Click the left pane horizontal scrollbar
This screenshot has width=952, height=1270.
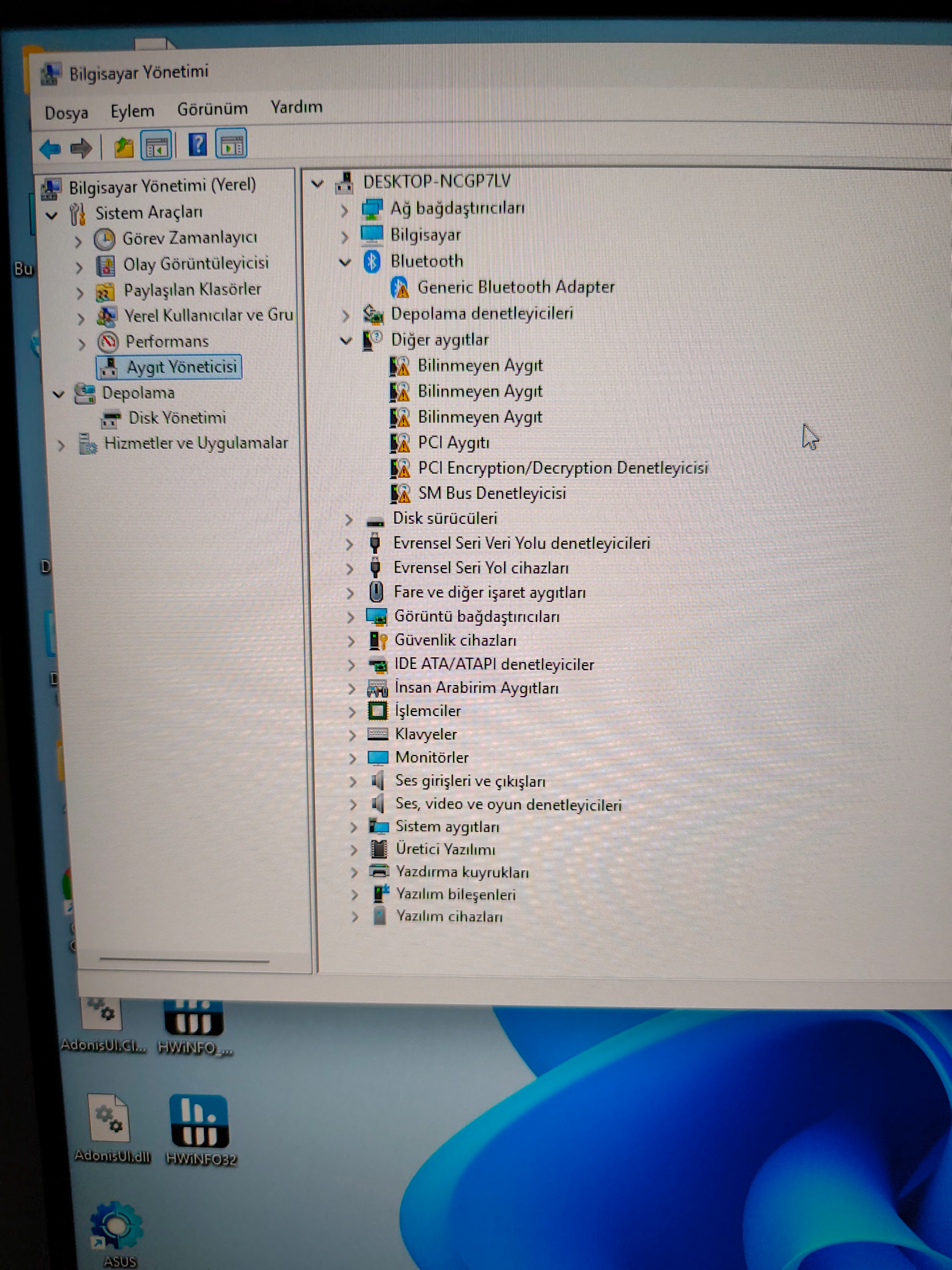[184, 960]
